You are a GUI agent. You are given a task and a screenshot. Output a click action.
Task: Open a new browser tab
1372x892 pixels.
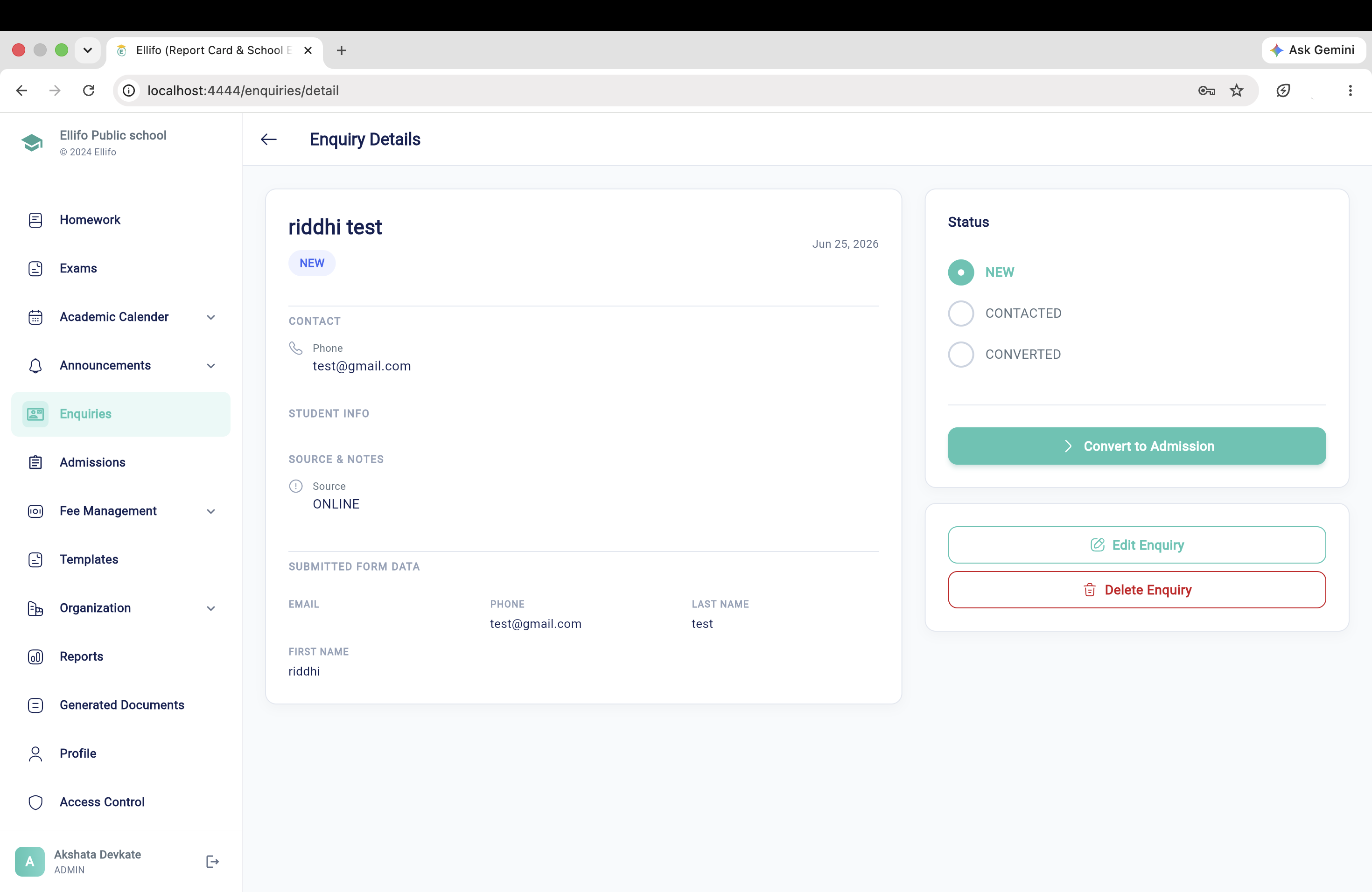pyautogui.click(x=341, y=50)
